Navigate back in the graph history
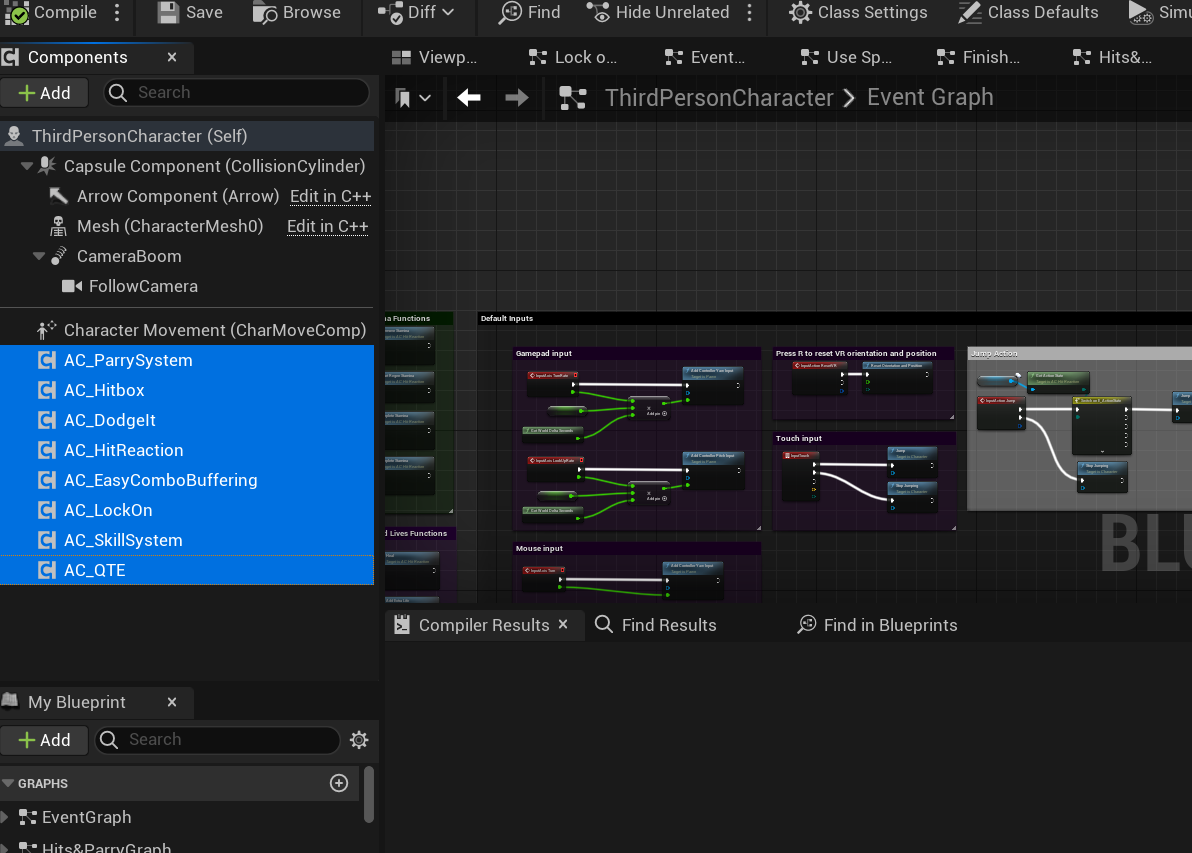Screen dimensions: 1192x853 469,96
